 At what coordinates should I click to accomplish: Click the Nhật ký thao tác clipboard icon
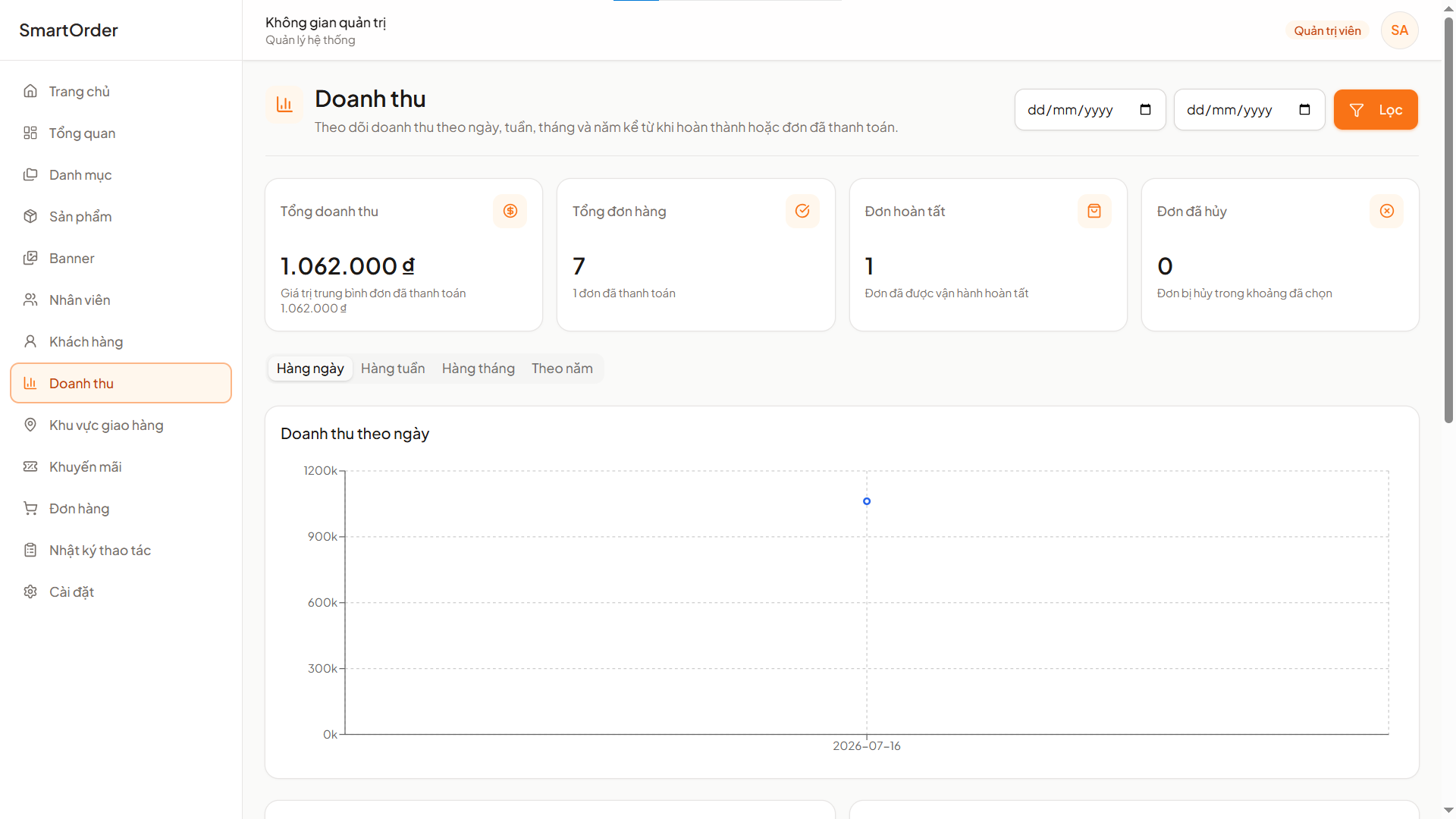point(30,550)
